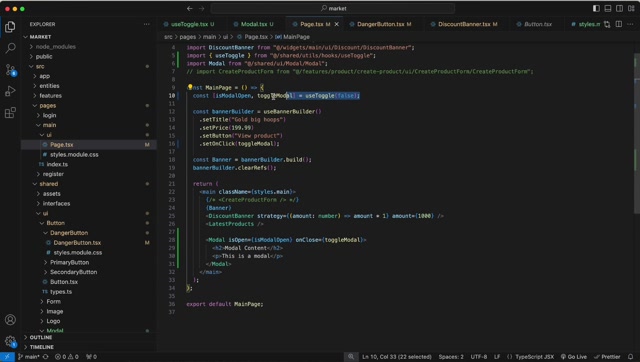This screenshot has width=640, height=362.
Task: Click main branch in status bar
Action: tap(29, 357)
